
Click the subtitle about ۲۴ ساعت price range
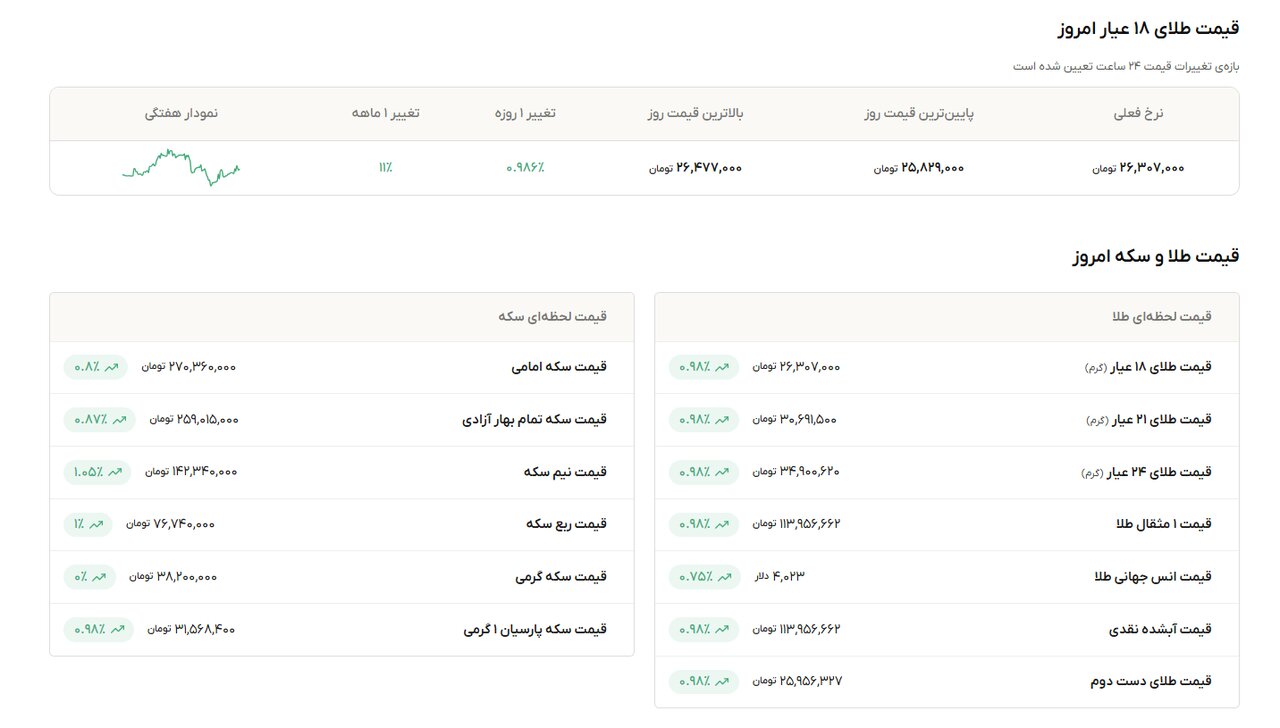pyautogui.click(x=1126, y=66)
